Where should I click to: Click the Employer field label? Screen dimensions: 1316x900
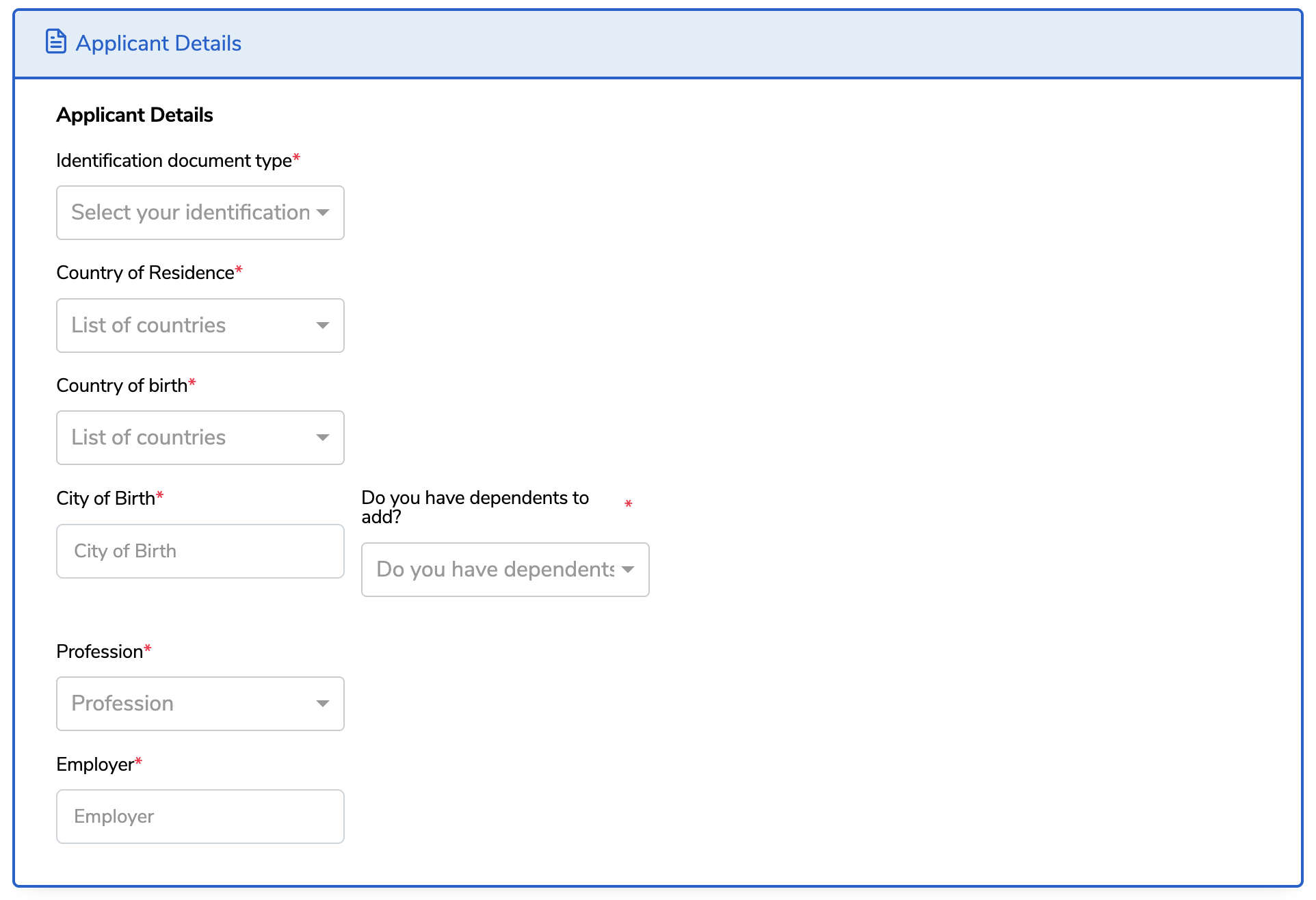(94, 765)
